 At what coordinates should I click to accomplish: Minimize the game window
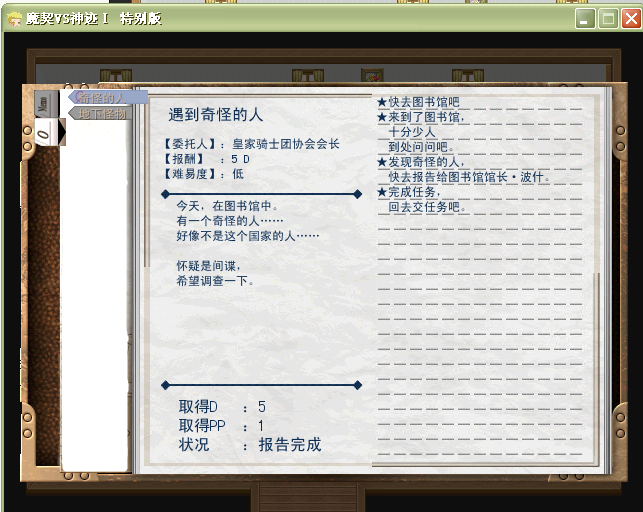[x=585, y=19]
